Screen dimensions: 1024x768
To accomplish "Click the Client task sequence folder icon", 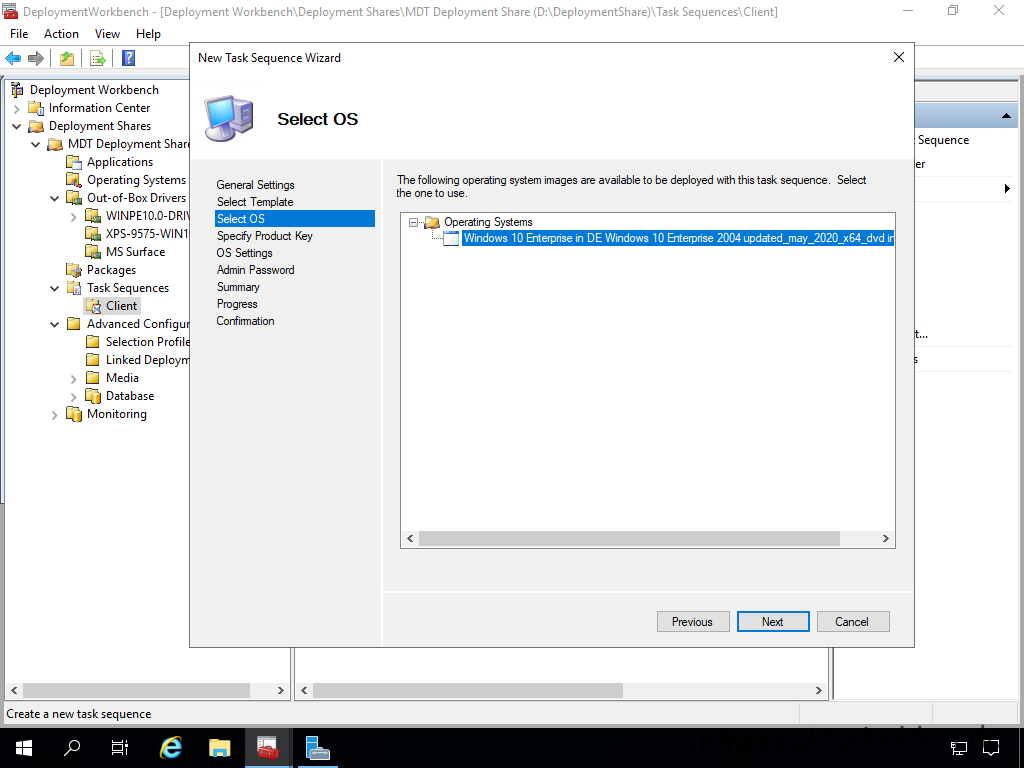I will click(93, 306).
